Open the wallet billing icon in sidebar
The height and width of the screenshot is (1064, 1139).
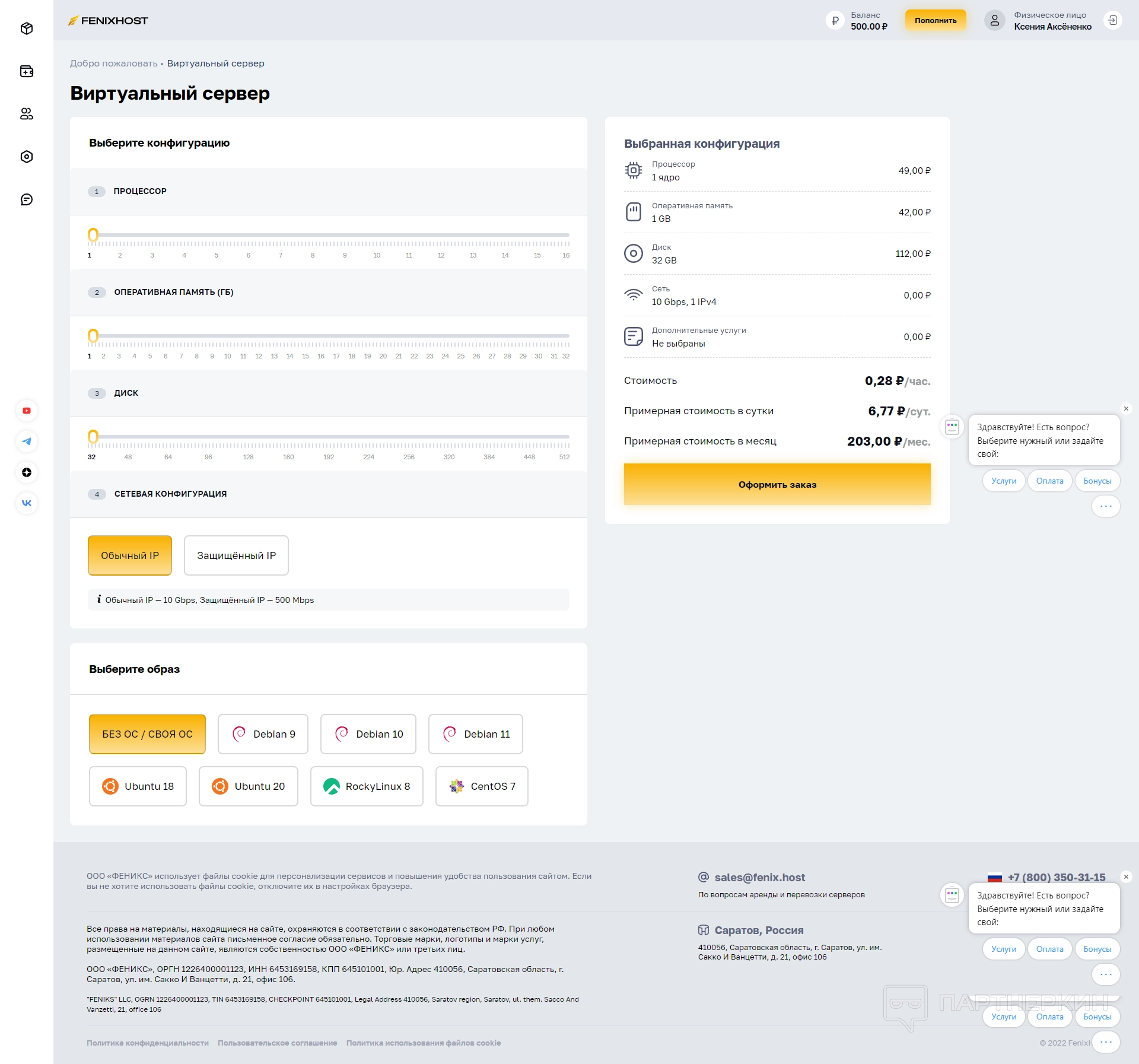(x=27, y=71)
